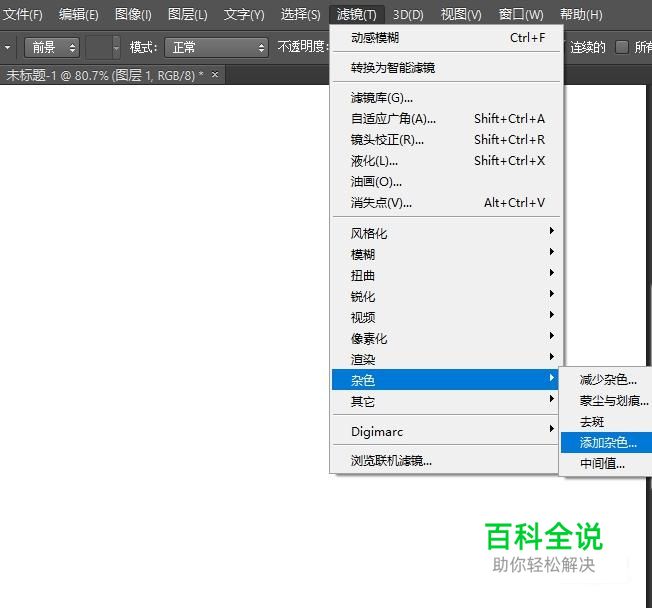Image resolution: width=652 pixels, height=608 pixels.
Task: Expand the 像素化 submenu
Action: coord(447,339)
